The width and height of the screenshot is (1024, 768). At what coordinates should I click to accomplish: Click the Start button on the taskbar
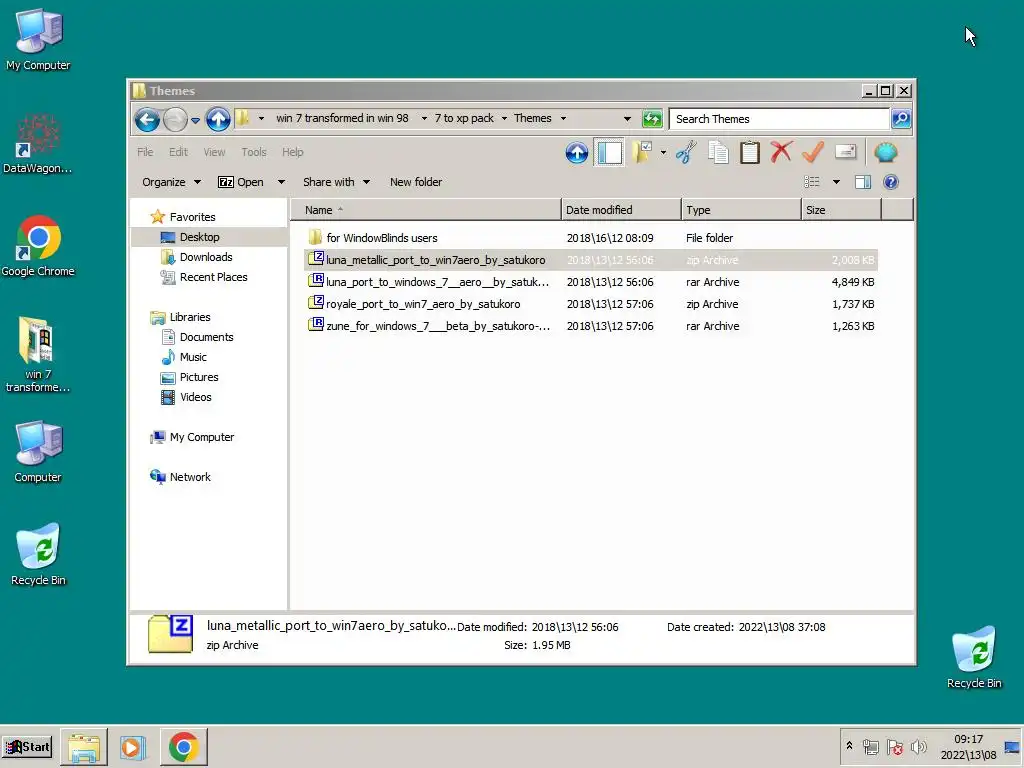tap(27, 747)
